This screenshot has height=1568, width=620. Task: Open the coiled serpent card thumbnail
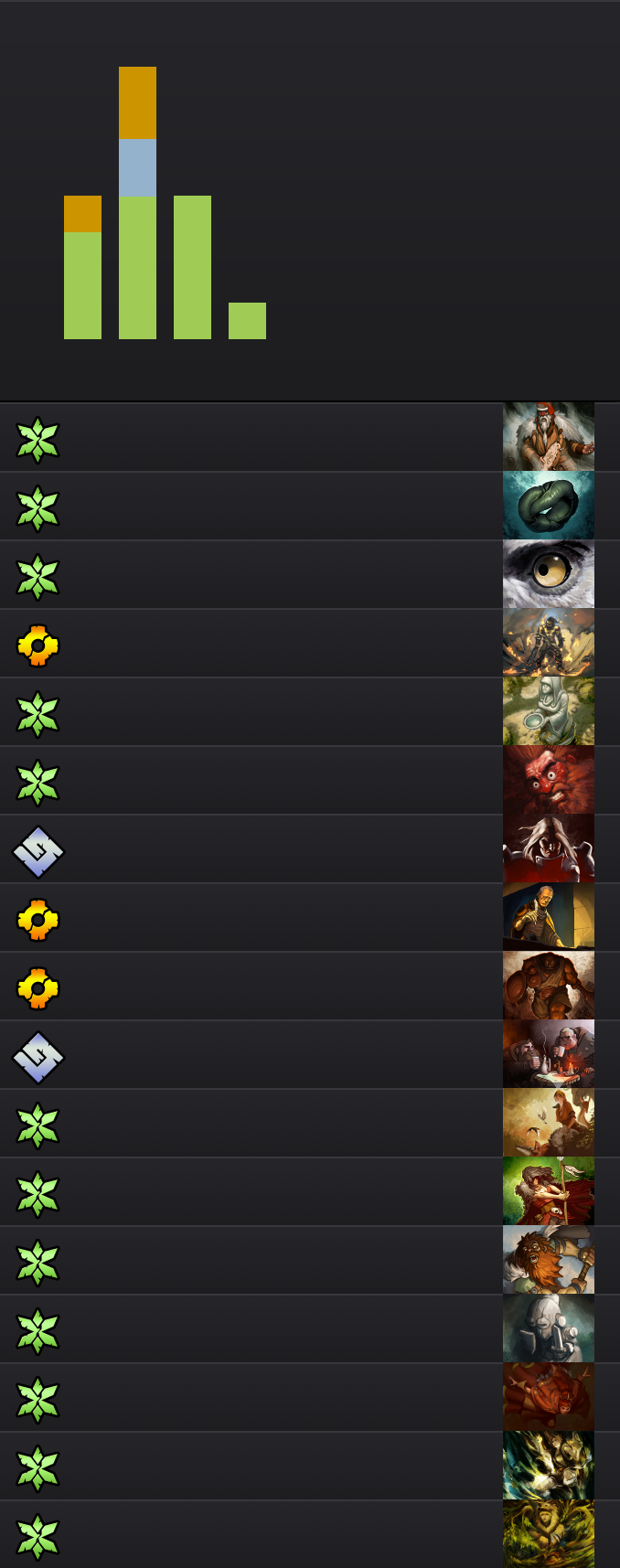(x=549, y=506)
